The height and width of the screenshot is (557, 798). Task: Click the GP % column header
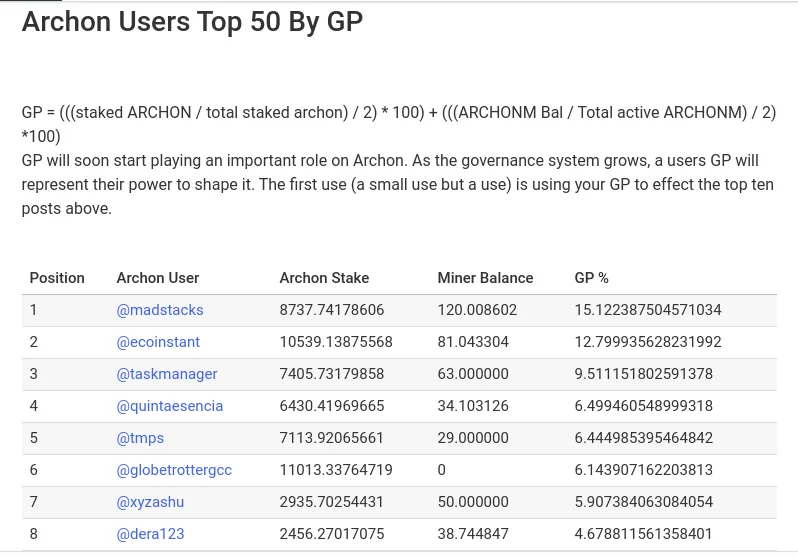tap(591, 278)
